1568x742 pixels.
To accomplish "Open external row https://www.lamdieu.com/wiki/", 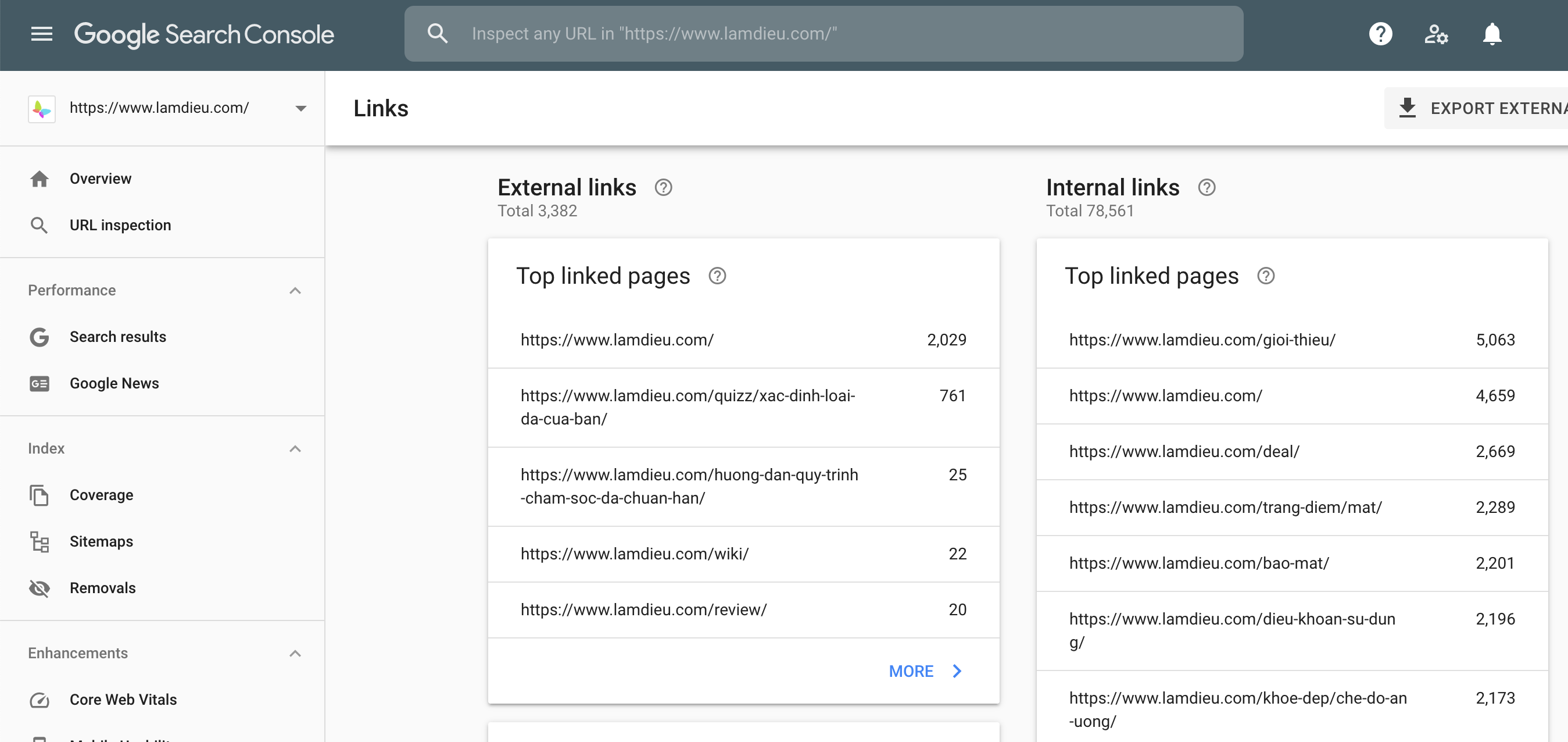I will click(744, 554).
